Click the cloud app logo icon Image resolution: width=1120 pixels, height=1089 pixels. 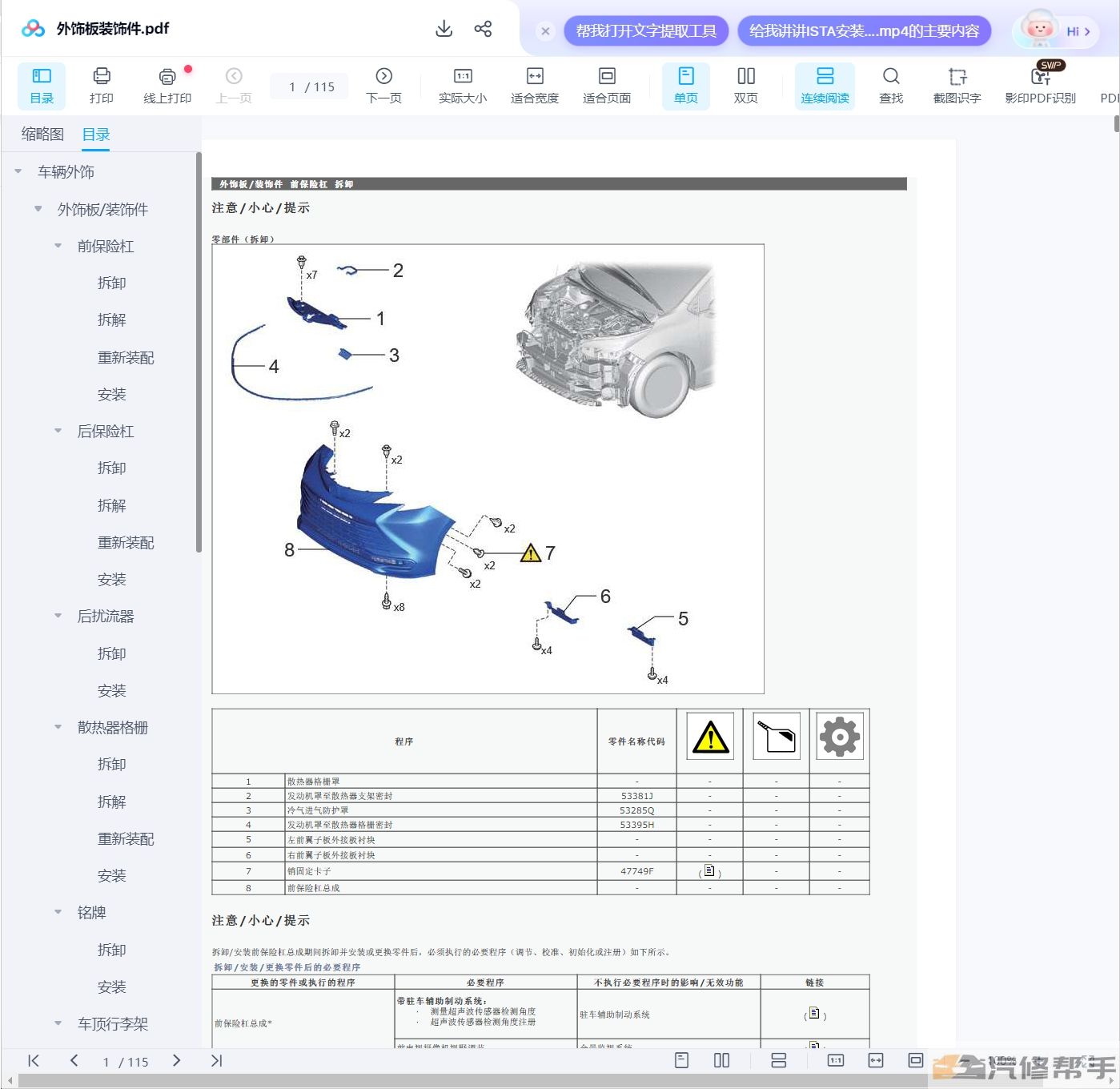coord(33,29)
